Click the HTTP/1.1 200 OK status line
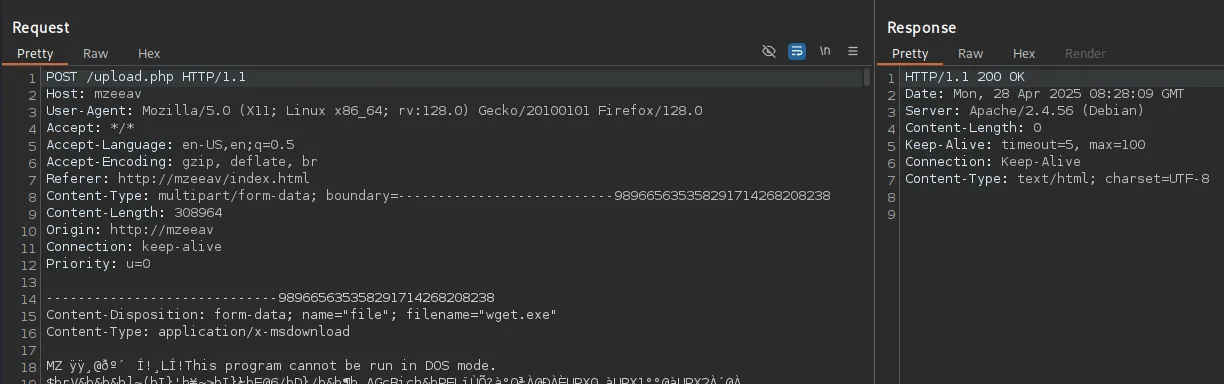 [x=965, y=77]
